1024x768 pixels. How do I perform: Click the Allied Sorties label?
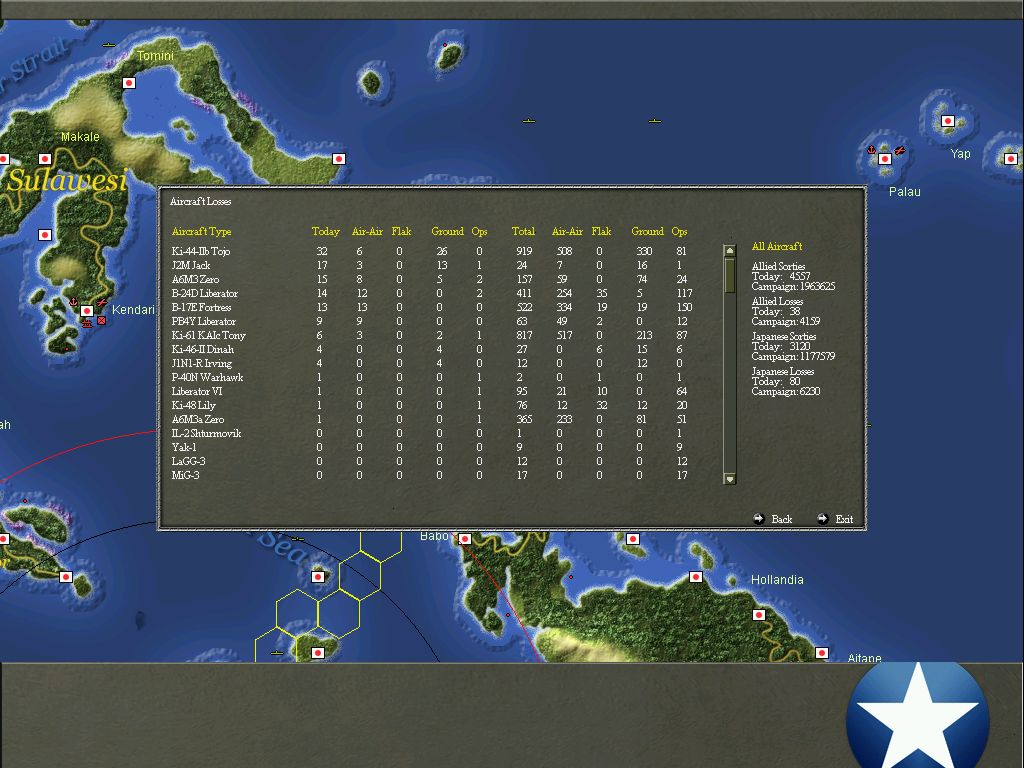[778, 266]
